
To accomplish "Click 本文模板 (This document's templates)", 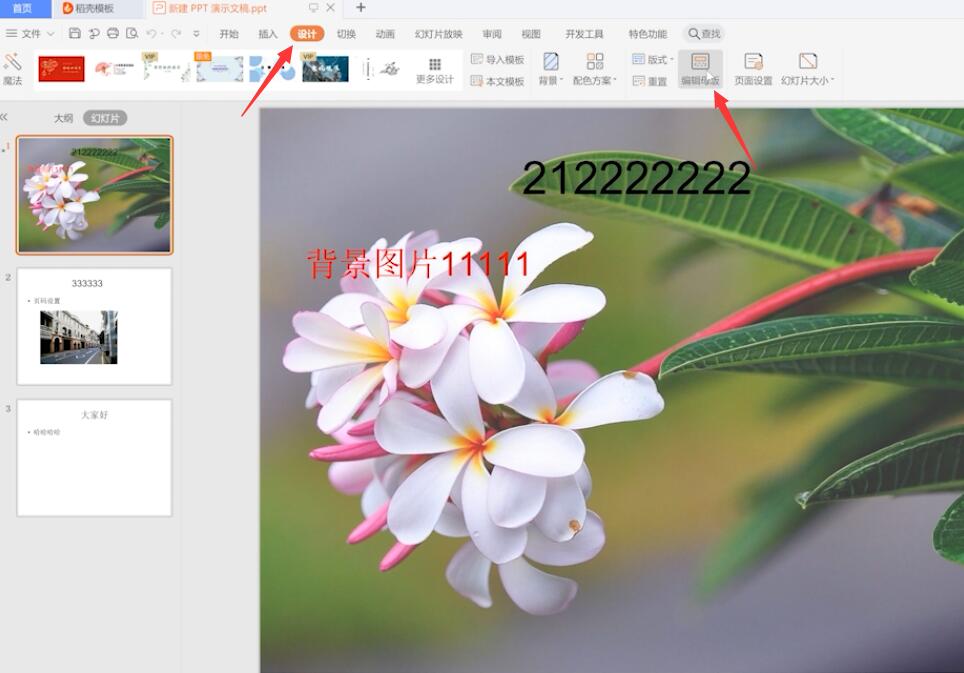I will pos(497,81).
